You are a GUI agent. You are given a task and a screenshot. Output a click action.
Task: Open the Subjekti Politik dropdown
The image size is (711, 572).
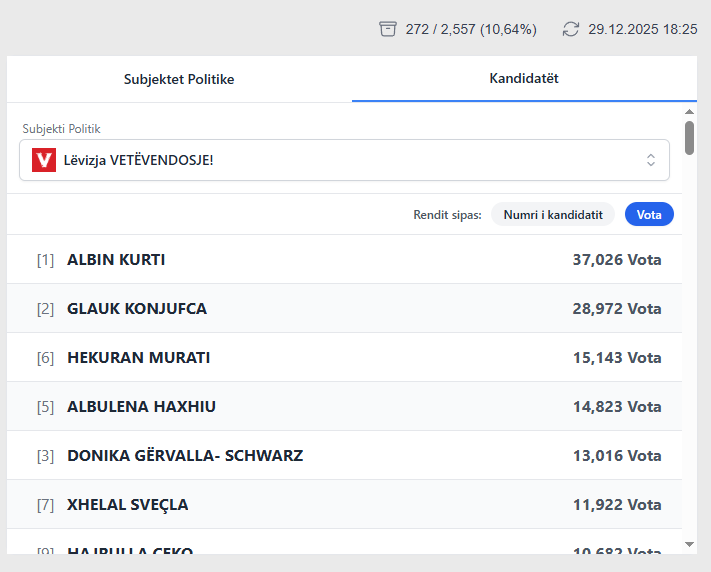(x=344, y=160)
